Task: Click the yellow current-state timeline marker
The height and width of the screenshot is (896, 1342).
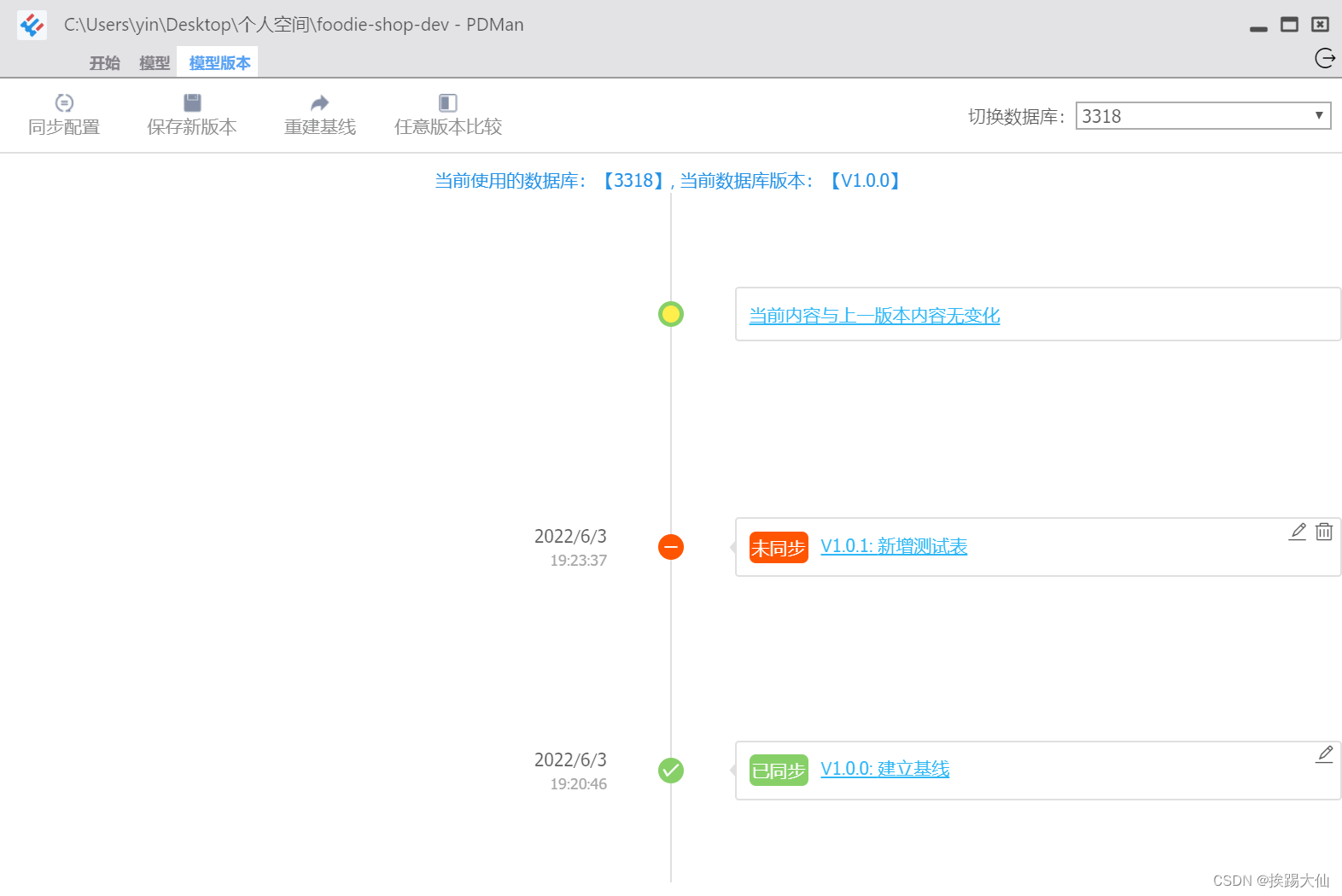Action: (671, 314)
